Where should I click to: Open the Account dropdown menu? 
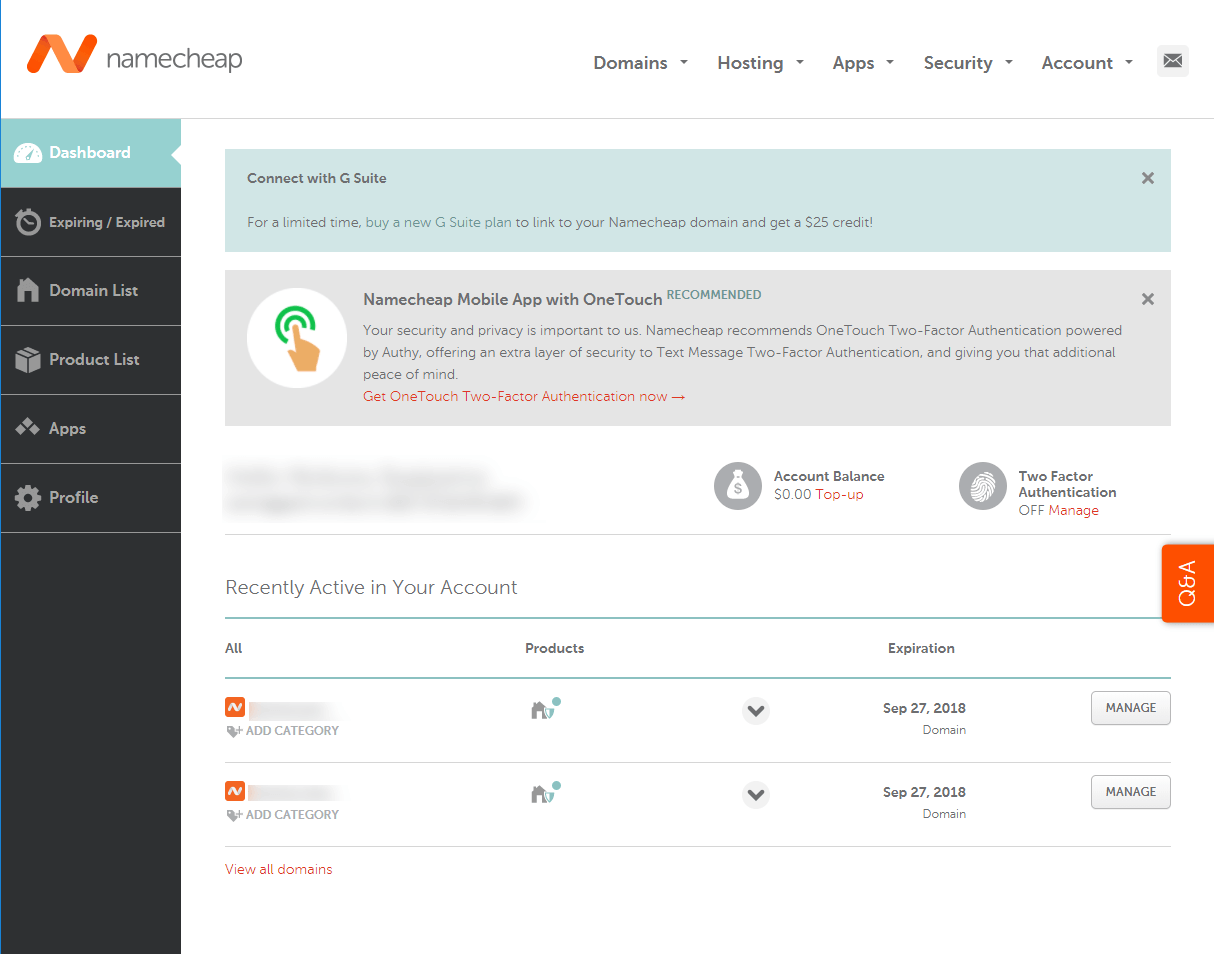(1087, 63)
